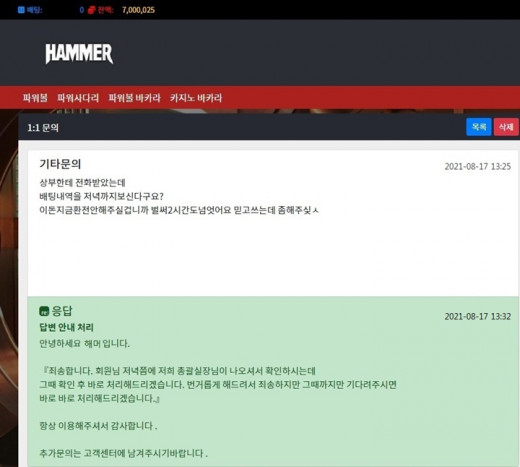This screenshot has height=467, width=520.
Task: Click the HAMMER logo
Action: tap(79, 53)
